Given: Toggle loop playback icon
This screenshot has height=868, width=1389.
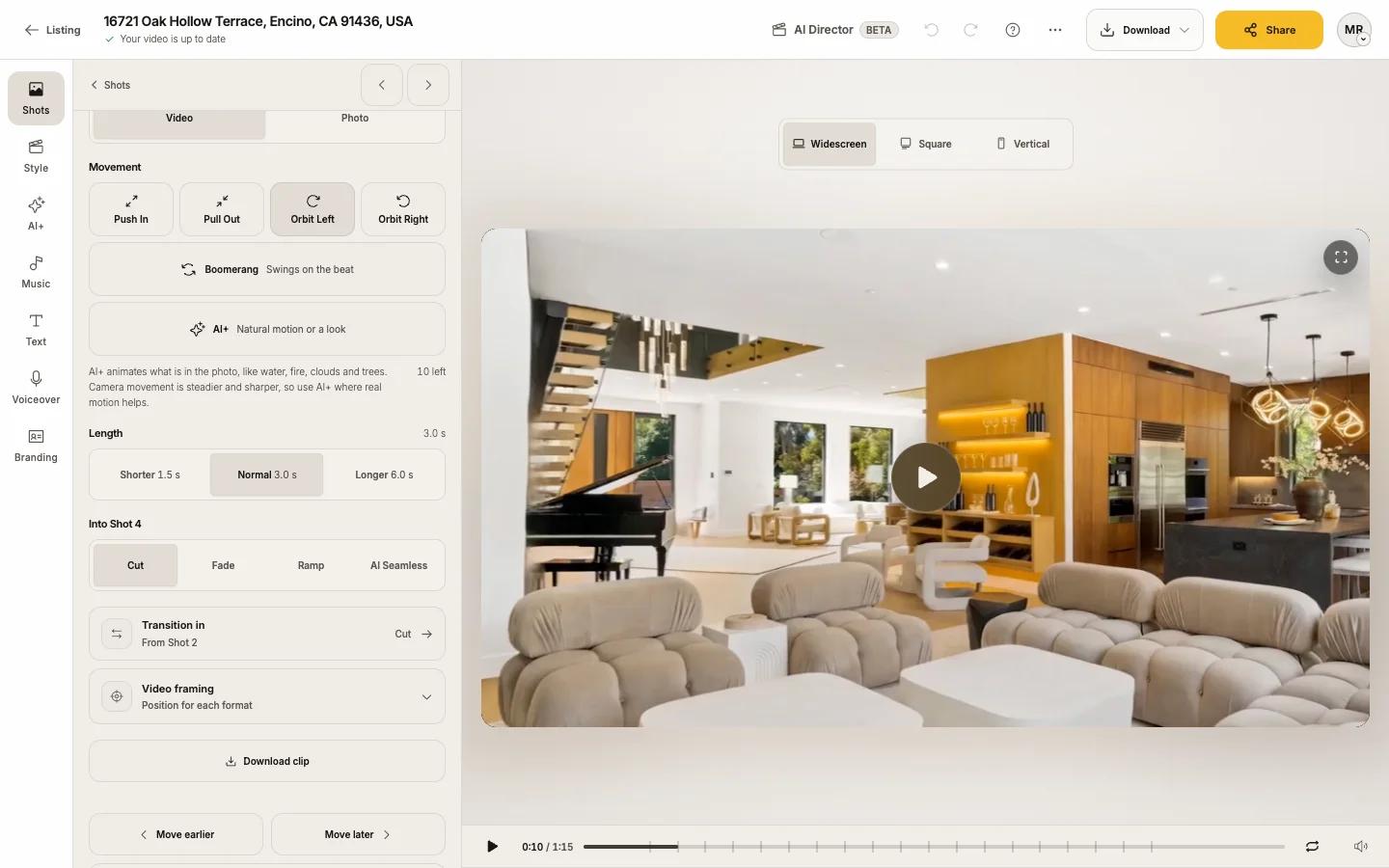Looking at the screenshot, I should tap(1312, 847).
